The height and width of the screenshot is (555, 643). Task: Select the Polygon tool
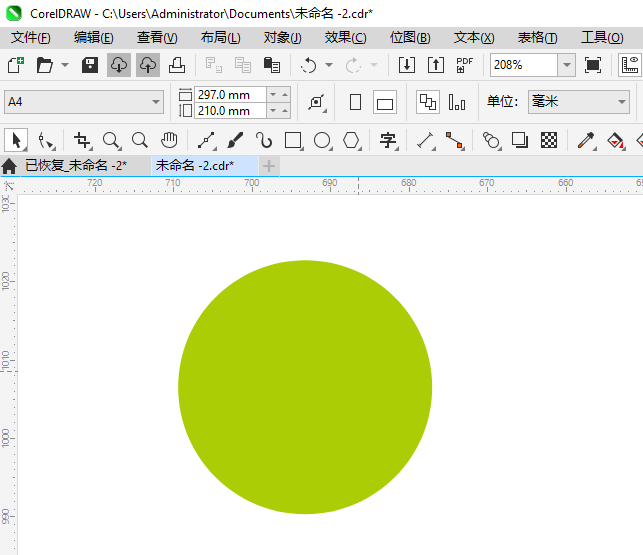click(351, 140)
